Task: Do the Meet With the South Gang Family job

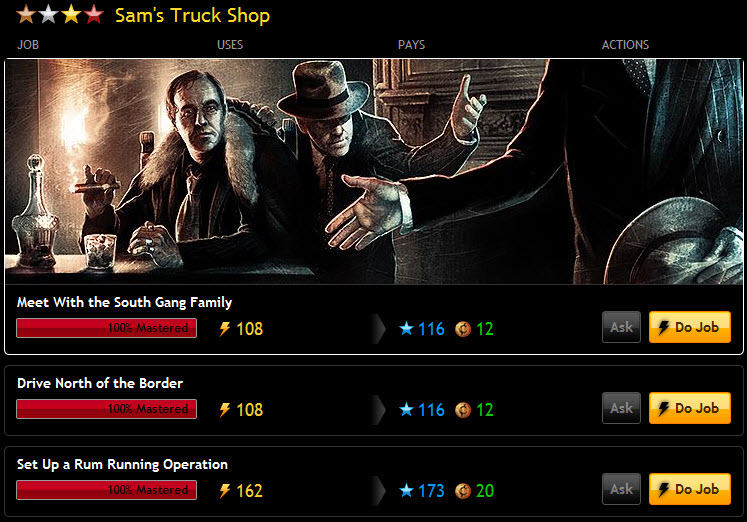Action: point(690,327)
